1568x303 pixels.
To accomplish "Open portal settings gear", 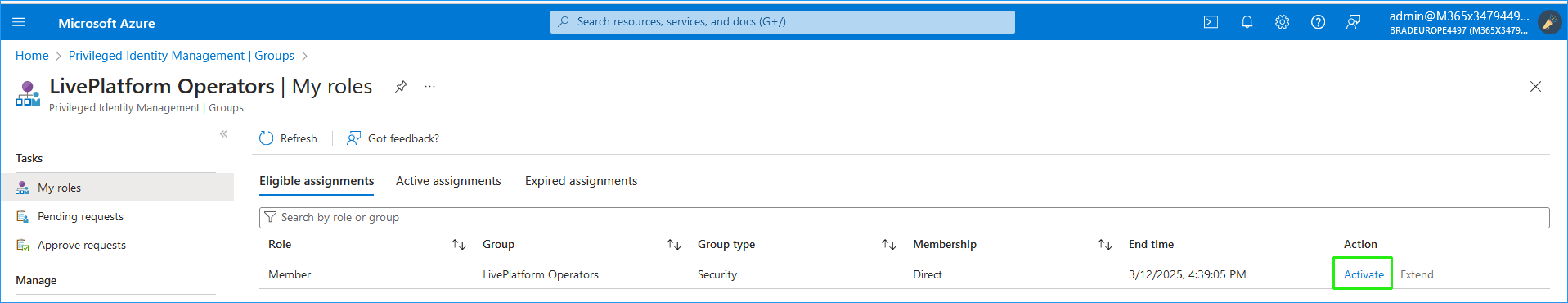I will pyautogui.click(x=1282, y=22).
